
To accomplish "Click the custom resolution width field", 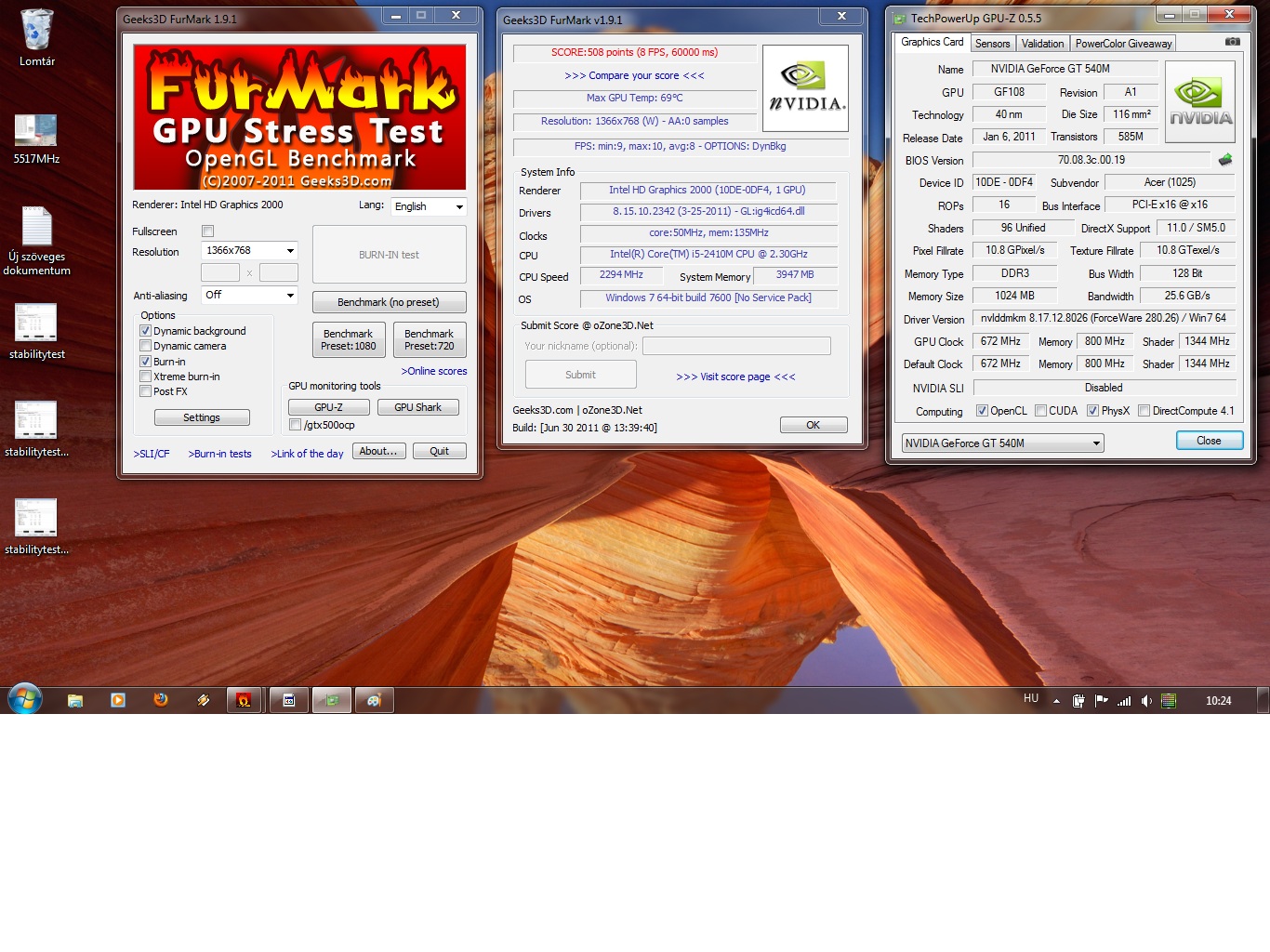I will [x=220, y=272].
